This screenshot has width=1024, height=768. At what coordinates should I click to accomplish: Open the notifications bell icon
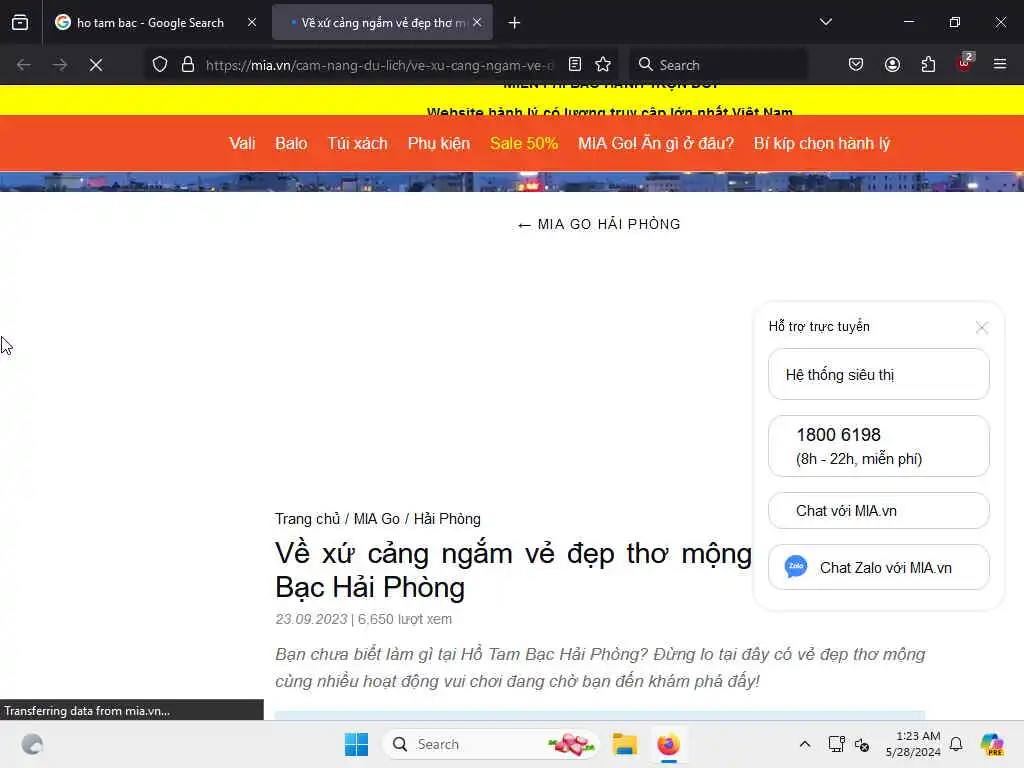click(x=956, y=744)
